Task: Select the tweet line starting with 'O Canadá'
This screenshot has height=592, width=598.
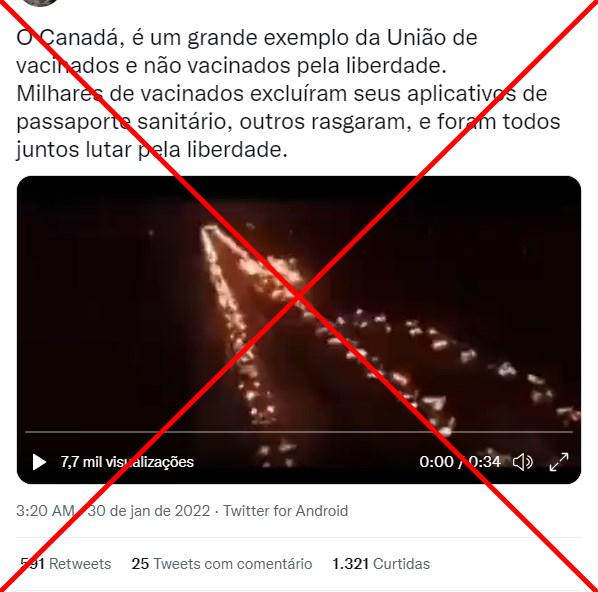Action: (247, 38)
